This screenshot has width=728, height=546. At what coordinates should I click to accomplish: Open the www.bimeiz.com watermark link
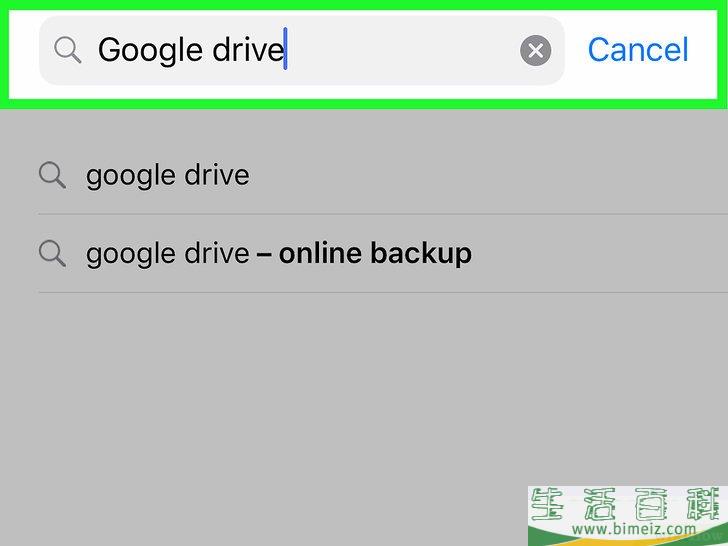pyautogui.click(x=634, y=528)
